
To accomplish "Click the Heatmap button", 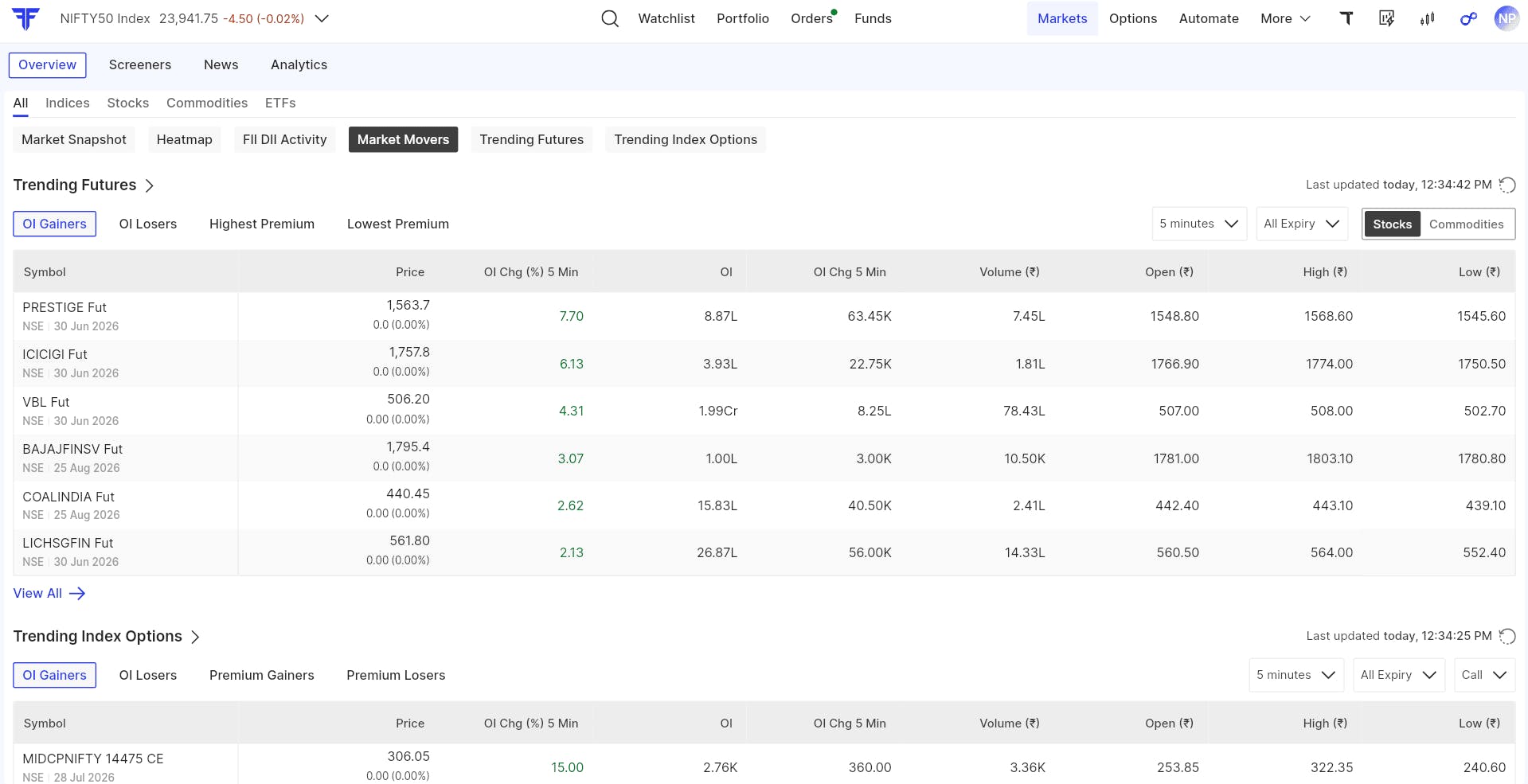I will (185, 139).
